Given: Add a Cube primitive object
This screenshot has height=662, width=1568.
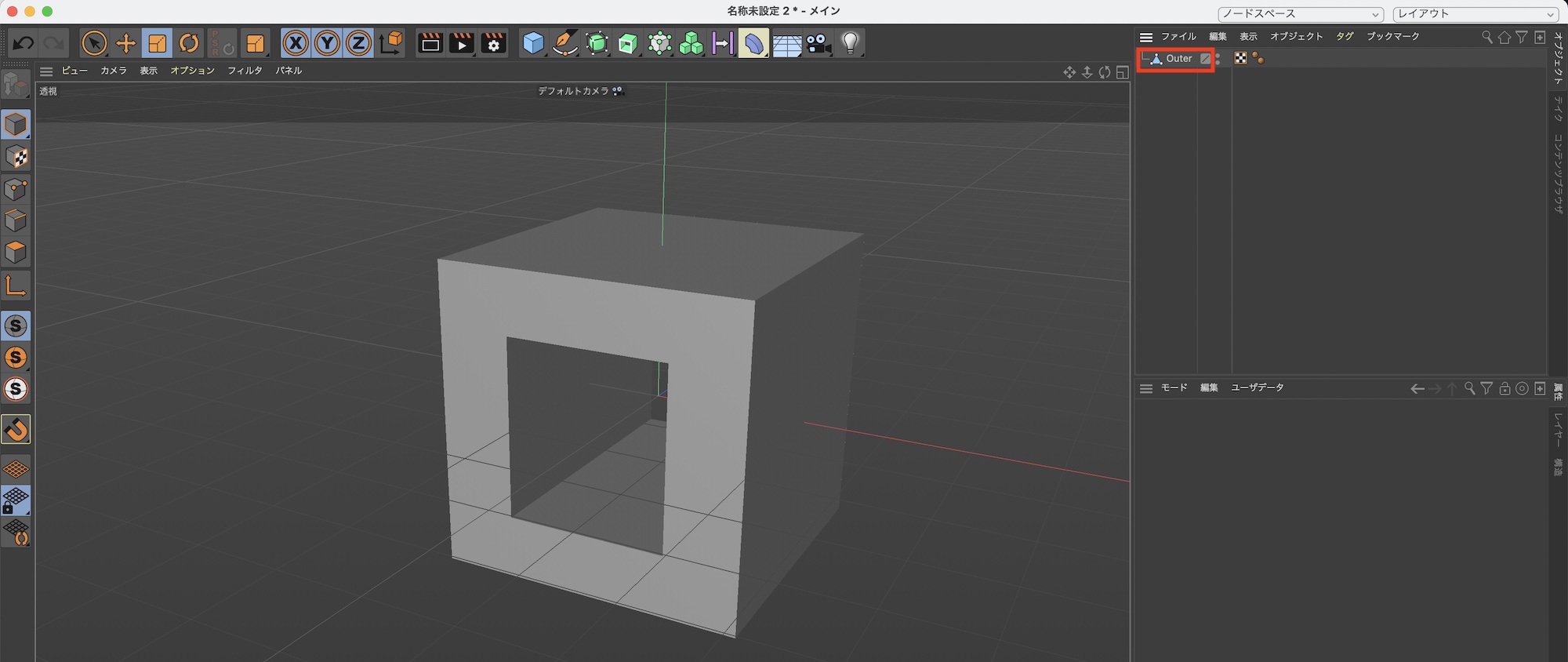Looking at the screenshot, I should click(x=533, y=43).
